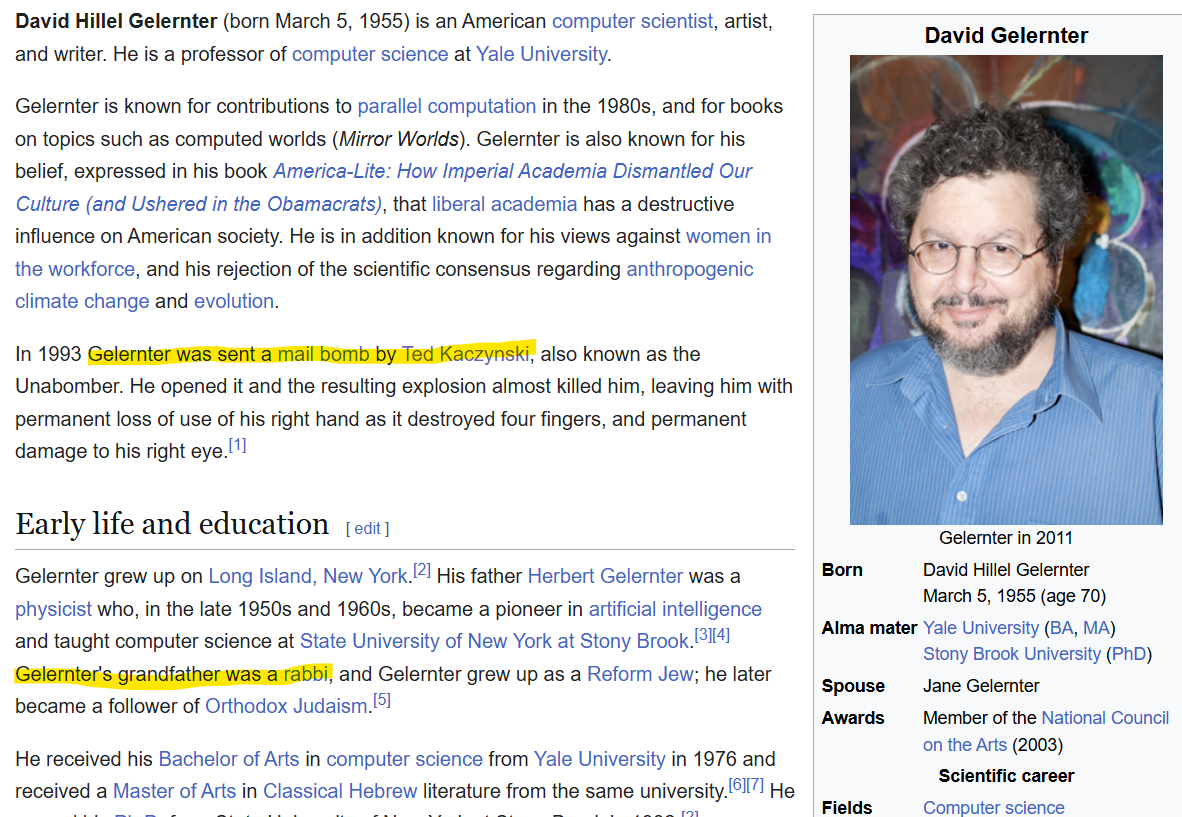
Task: Open the 'Classical Hebrew' link
Action: 340,791
